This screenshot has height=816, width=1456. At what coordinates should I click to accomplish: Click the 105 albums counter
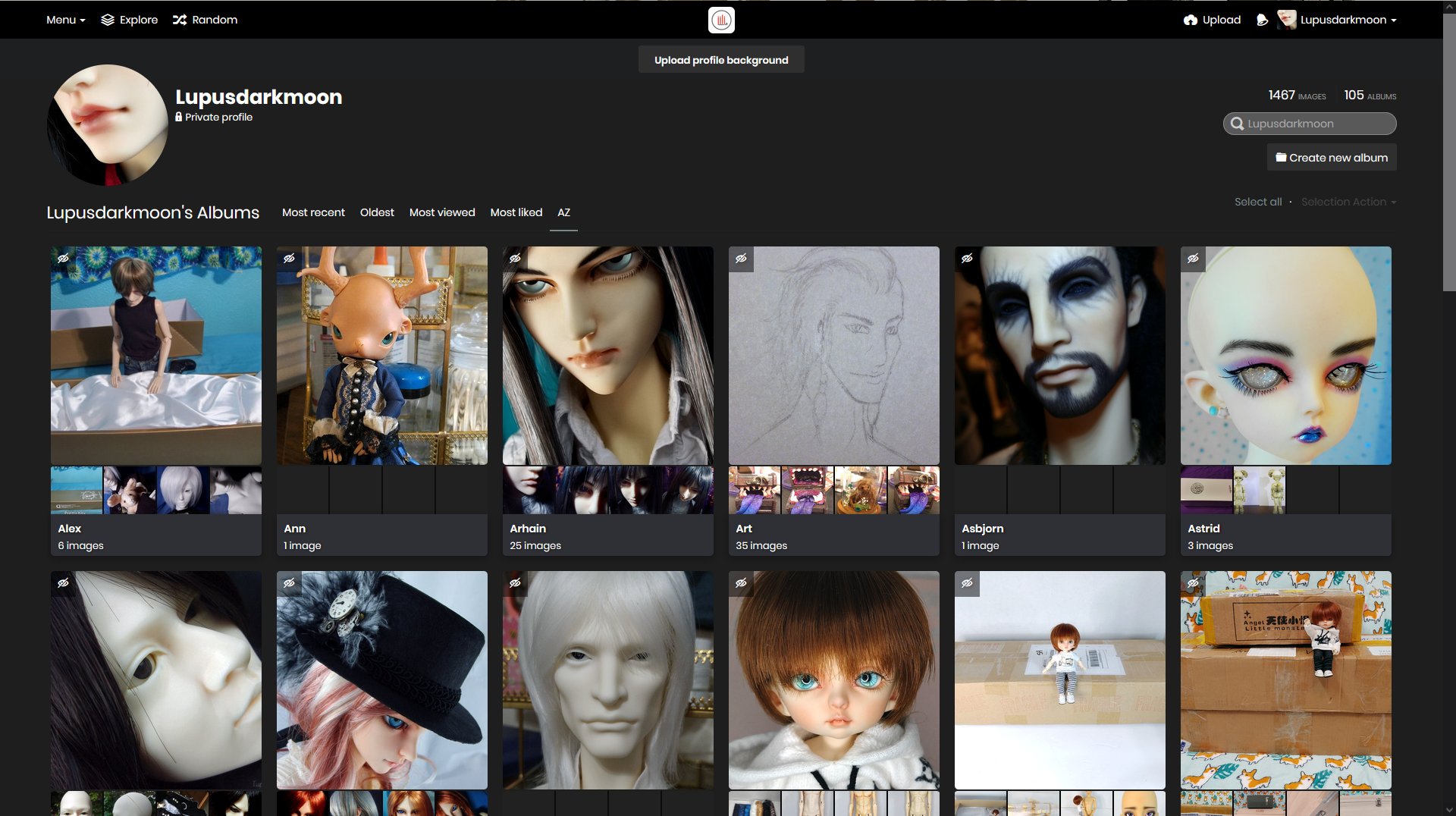pyautogui.click(x=1370, y=96)
